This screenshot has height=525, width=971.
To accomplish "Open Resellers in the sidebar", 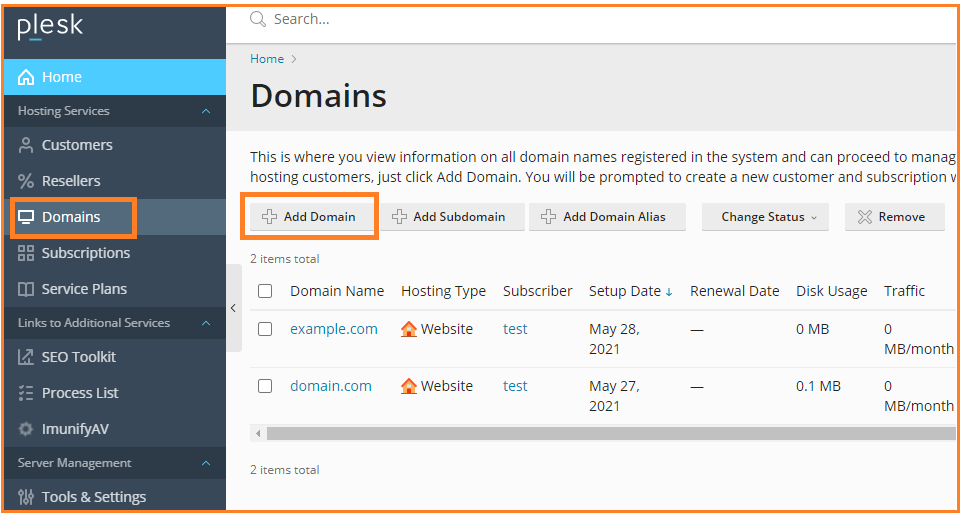I will click(x=115, y=181).
